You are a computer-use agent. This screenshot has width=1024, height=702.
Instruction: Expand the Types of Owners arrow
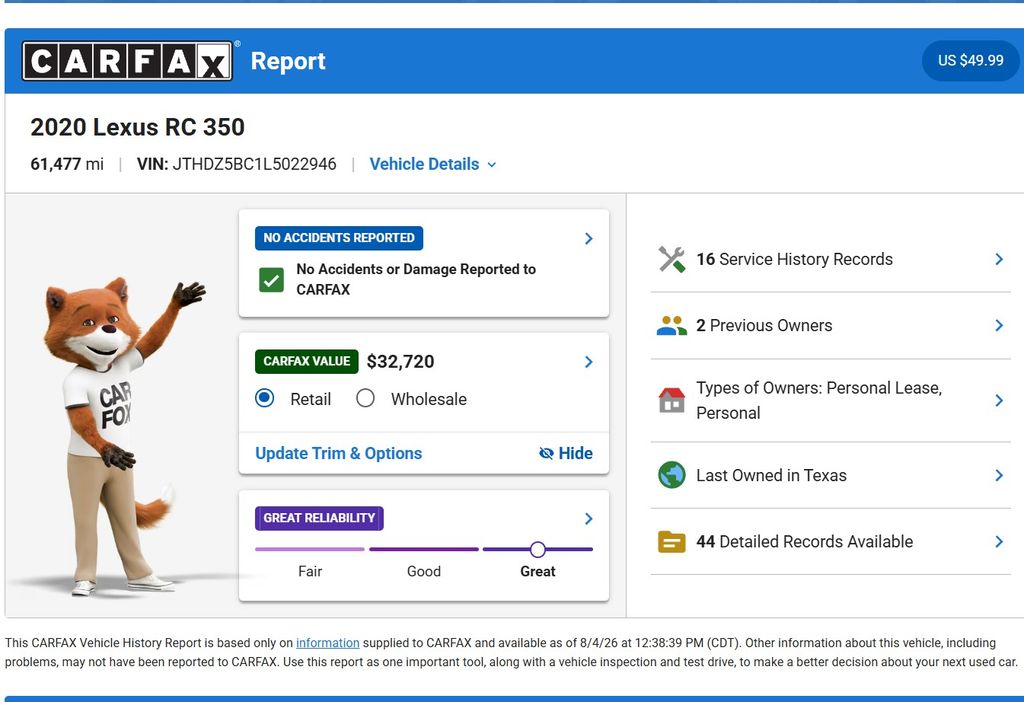[x=999, y=400]
